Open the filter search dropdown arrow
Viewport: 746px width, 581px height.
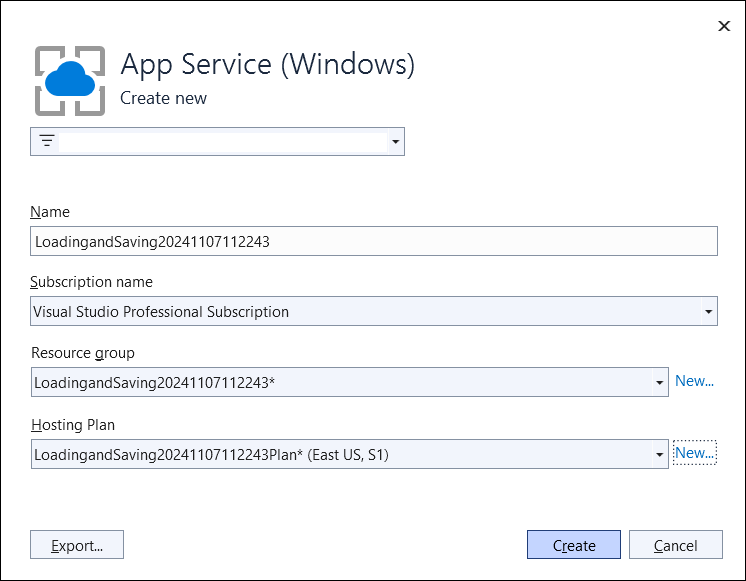coord(395,141)
